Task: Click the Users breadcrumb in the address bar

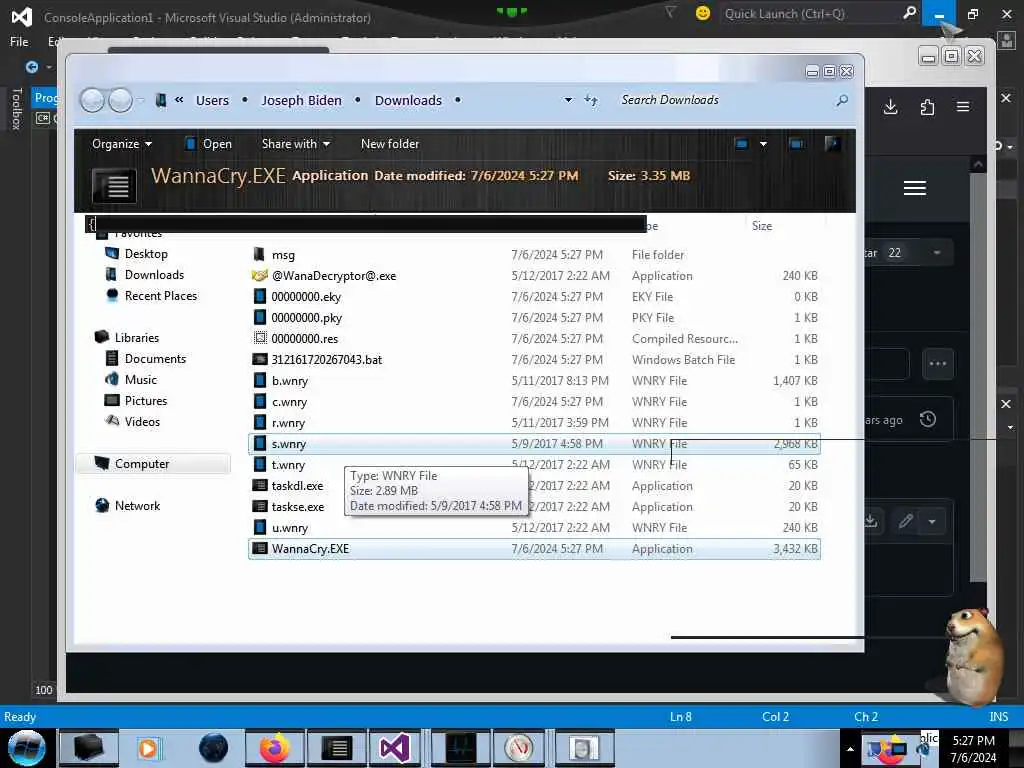Action: [x=212, y=101]
